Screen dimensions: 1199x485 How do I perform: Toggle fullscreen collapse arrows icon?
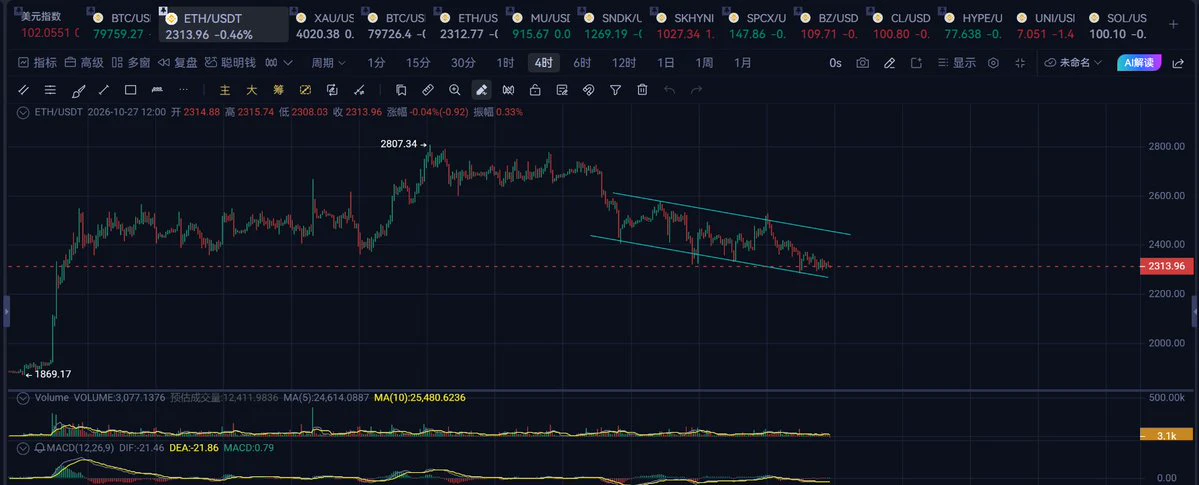tap(1020, 63)
